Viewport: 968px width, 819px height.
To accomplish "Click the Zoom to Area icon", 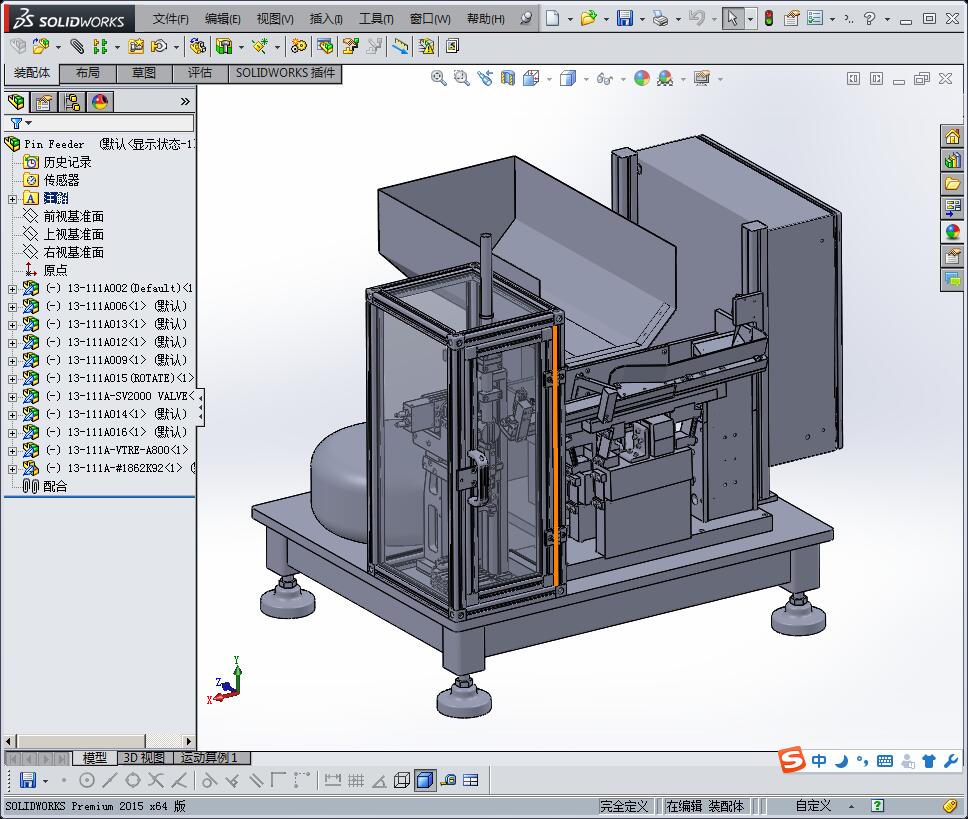I will click(461, 78).
